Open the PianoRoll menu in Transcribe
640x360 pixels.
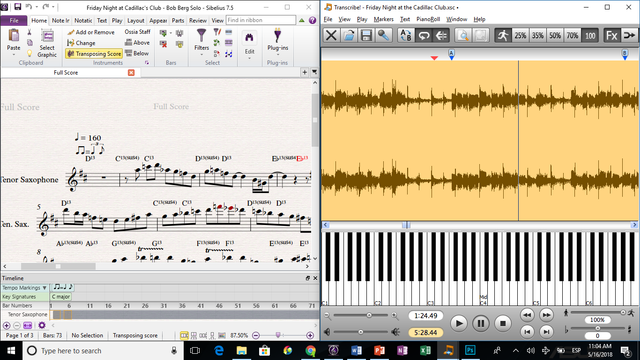[x=428, y=19]
